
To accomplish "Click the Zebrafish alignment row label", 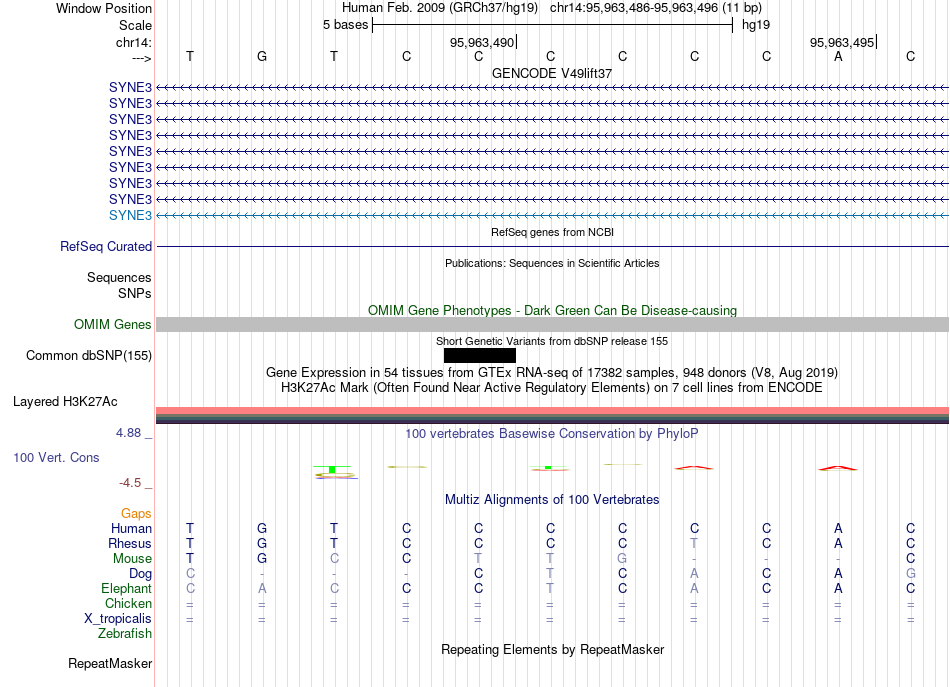I will 125,634.
